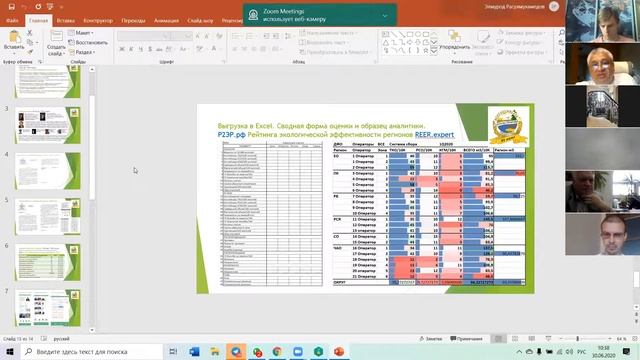Open the font size combo box
This screenshot has width=640, height=360.
(x=181, y=36)
